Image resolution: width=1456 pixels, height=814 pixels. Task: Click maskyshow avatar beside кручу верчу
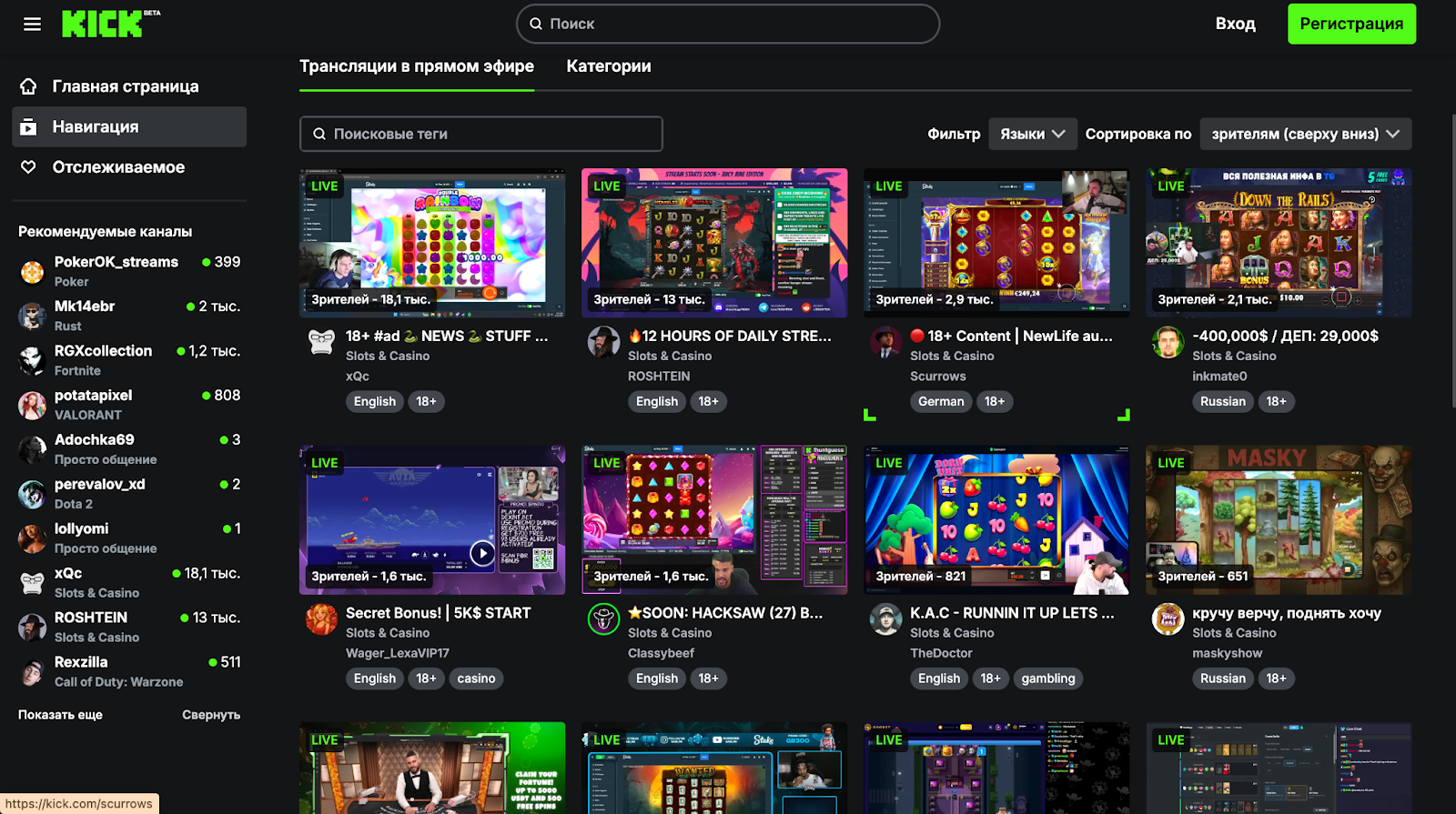(1168, 619)
